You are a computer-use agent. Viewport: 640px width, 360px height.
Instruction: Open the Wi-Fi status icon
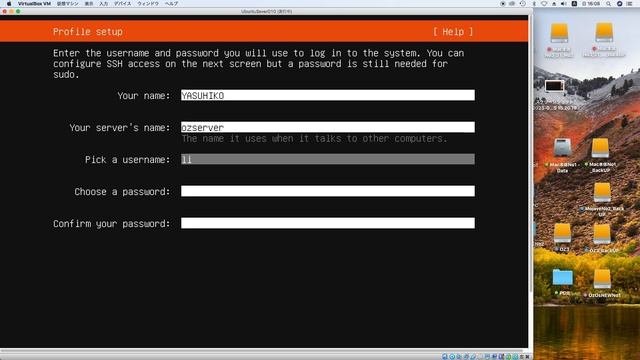coord(544,3)
